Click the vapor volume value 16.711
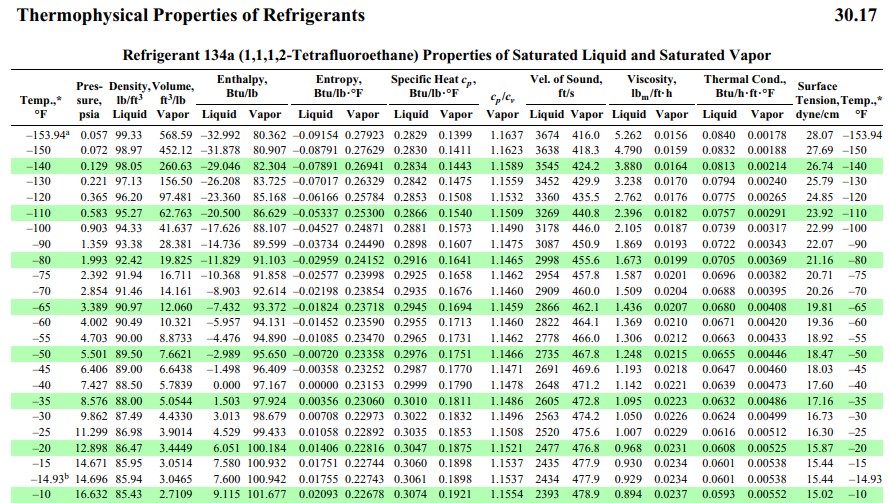889x503 pixels. [x=176, y=276]
